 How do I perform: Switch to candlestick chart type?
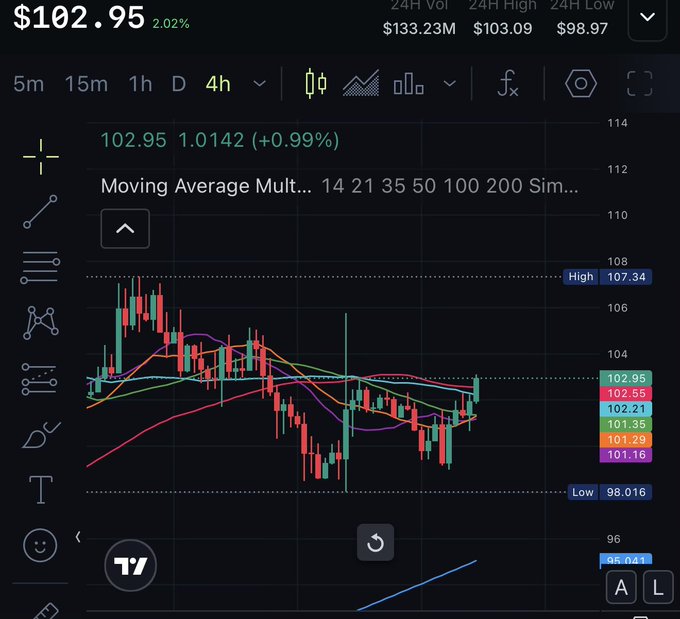coord(316,83)
